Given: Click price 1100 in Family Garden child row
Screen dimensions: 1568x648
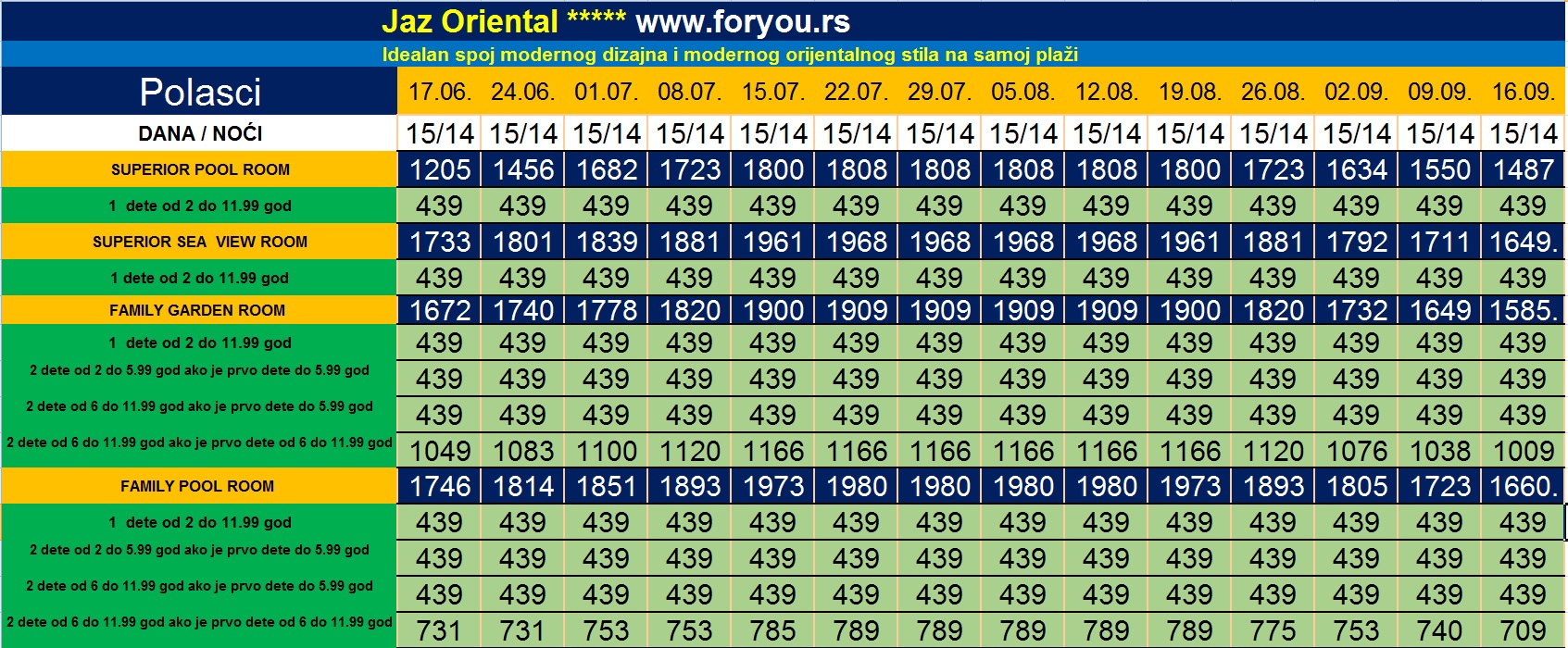Looking at the screenshot, I should [607, 451].
